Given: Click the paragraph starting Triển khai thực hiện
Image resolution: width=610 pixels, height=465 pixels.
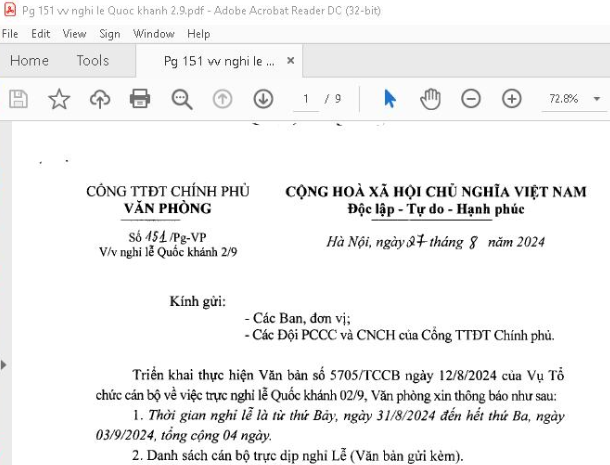Looking at the screenshot, I should pos(330,385).
